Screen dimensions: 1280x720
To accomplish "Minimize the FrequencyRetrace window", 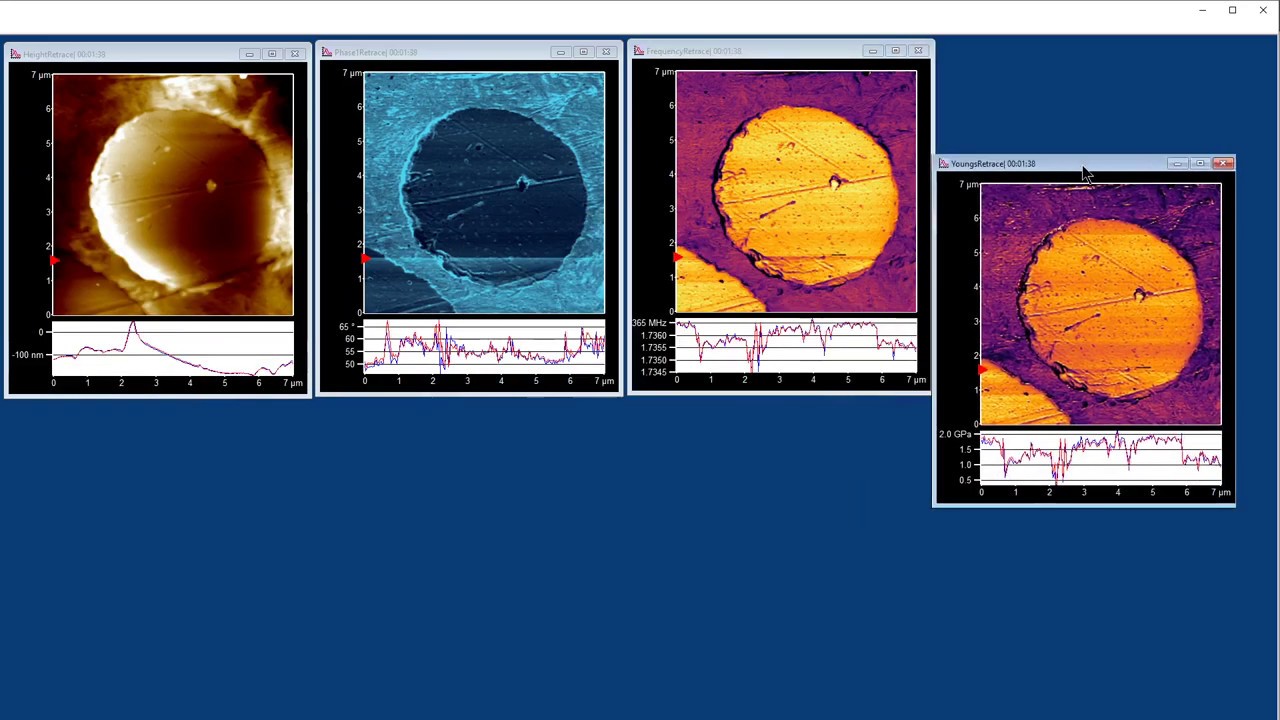I will (x=873, y=51).
